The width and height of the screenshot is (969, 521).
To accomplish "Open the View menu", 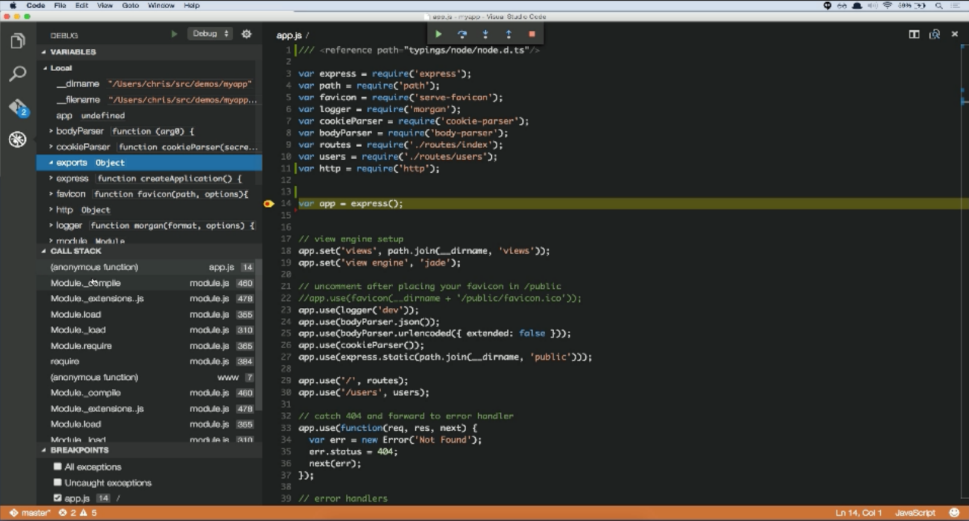I will coord(102,5).
